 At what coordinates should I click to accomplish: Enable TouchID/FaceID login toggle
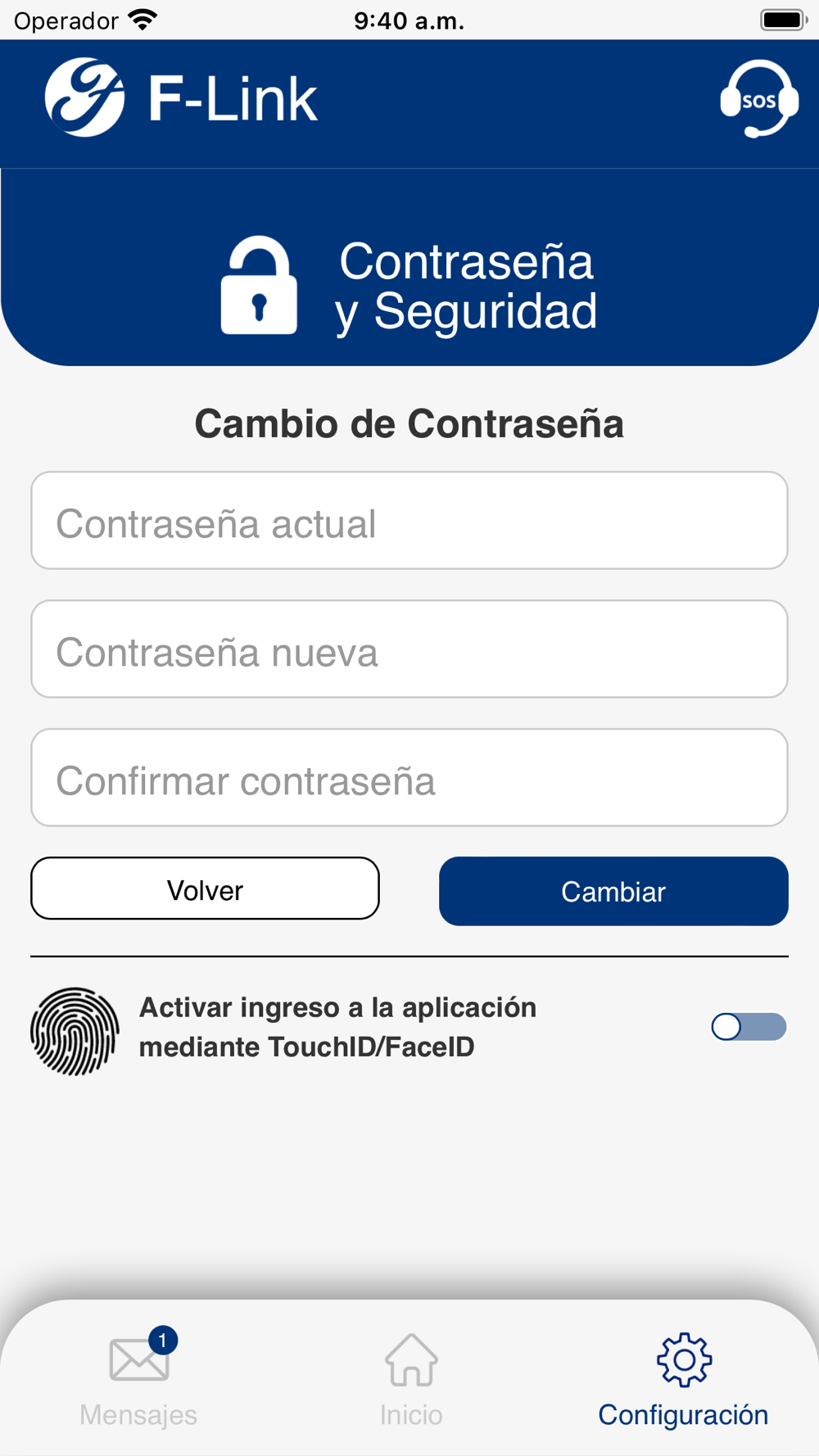pyautogui.click(x=749, y=1027)
